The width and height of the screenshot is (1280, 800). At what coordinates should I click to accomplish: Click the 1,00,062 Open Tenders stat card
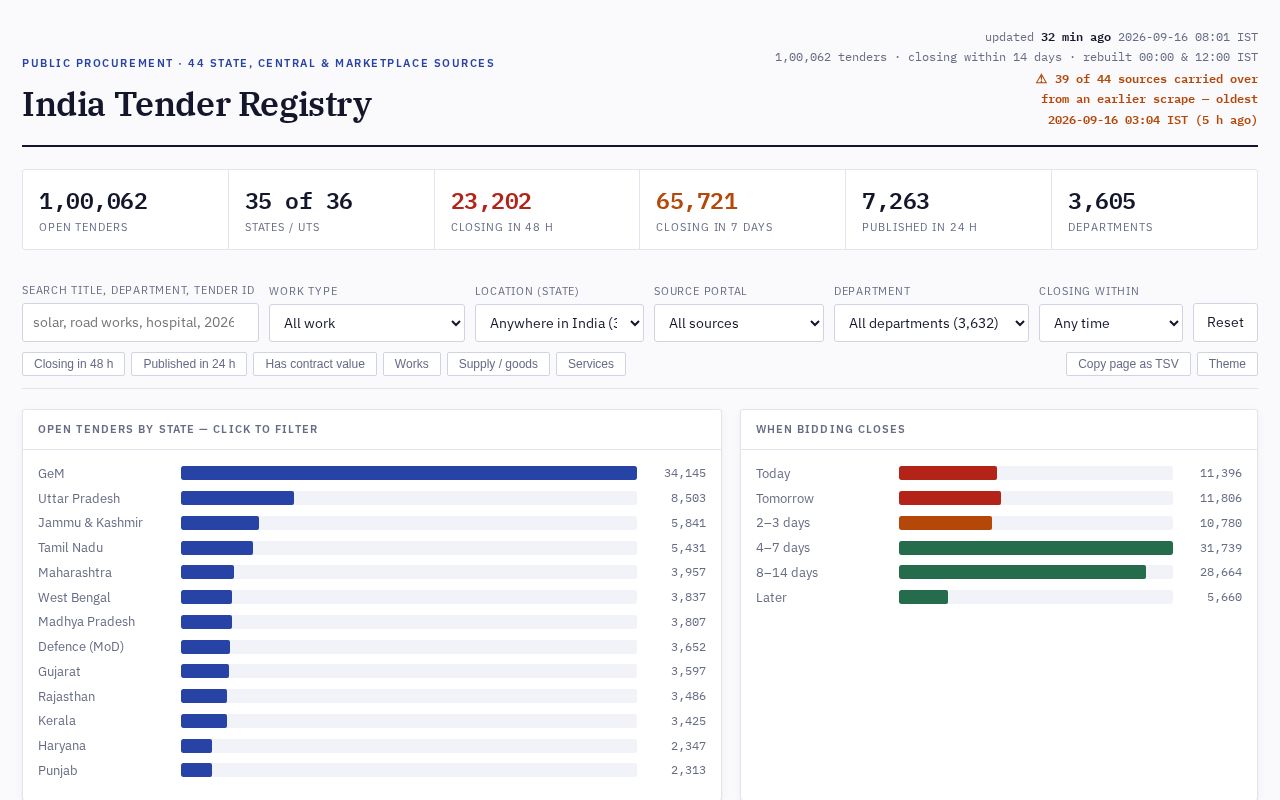(x=126, y=209)
